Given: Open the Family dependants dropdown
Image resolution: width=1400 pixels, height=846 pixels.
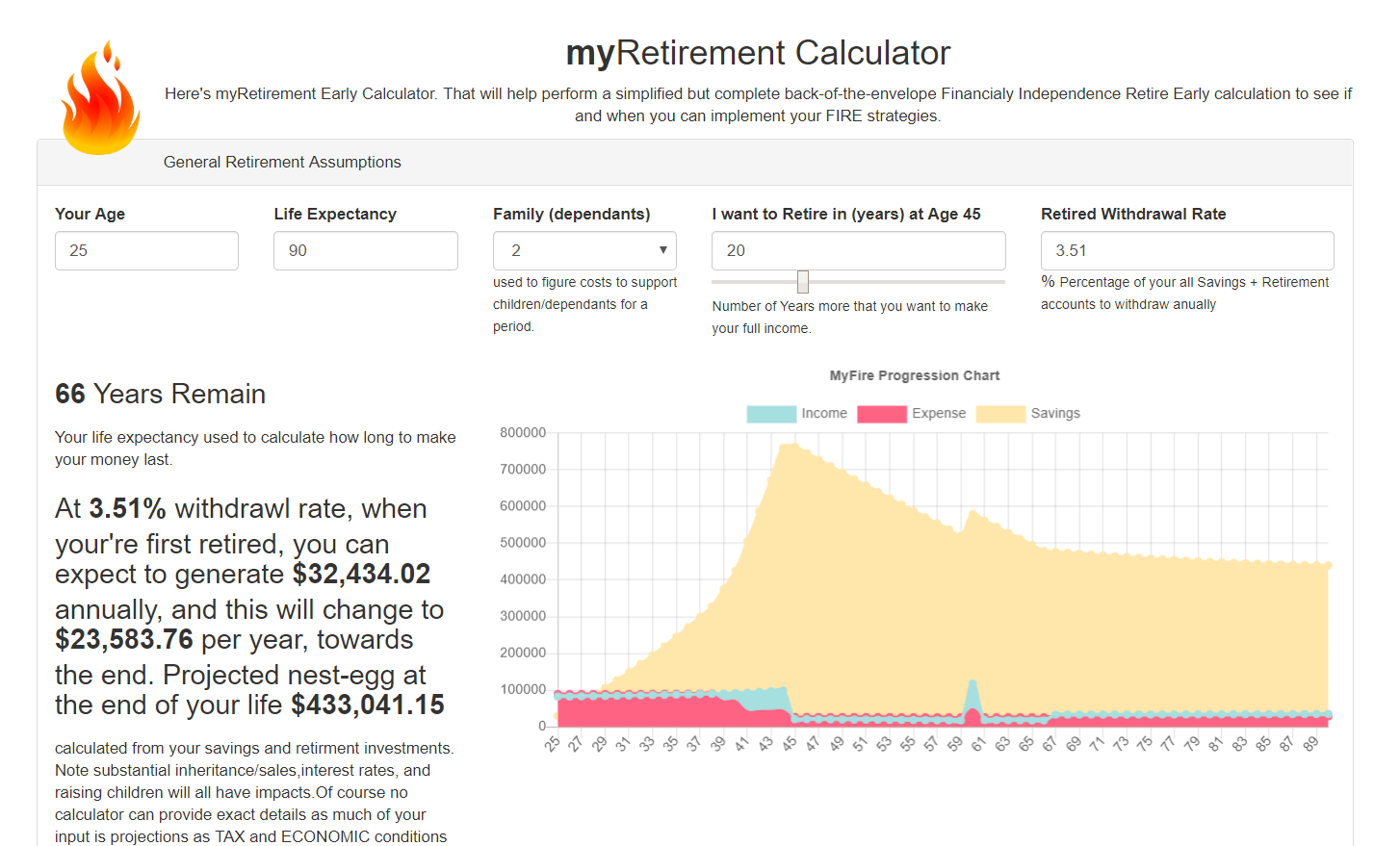Looking at the screenshot, I should click(x=584, y=250).
